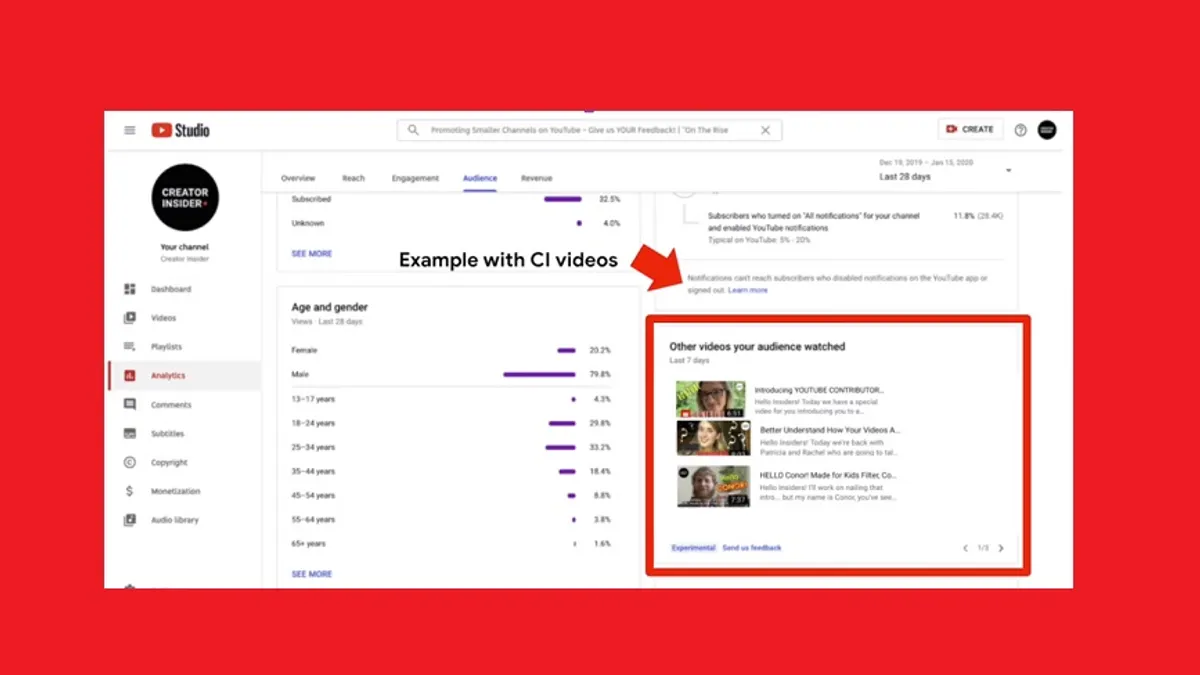Click the 35–44 years row

451,471
